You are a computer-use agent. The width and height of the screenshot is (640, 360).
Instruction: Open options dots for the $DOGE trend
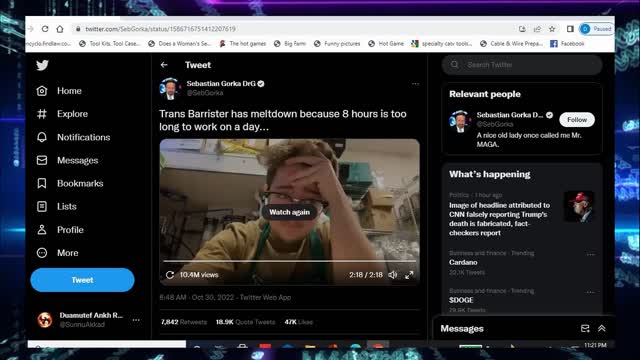click(590, 292)
